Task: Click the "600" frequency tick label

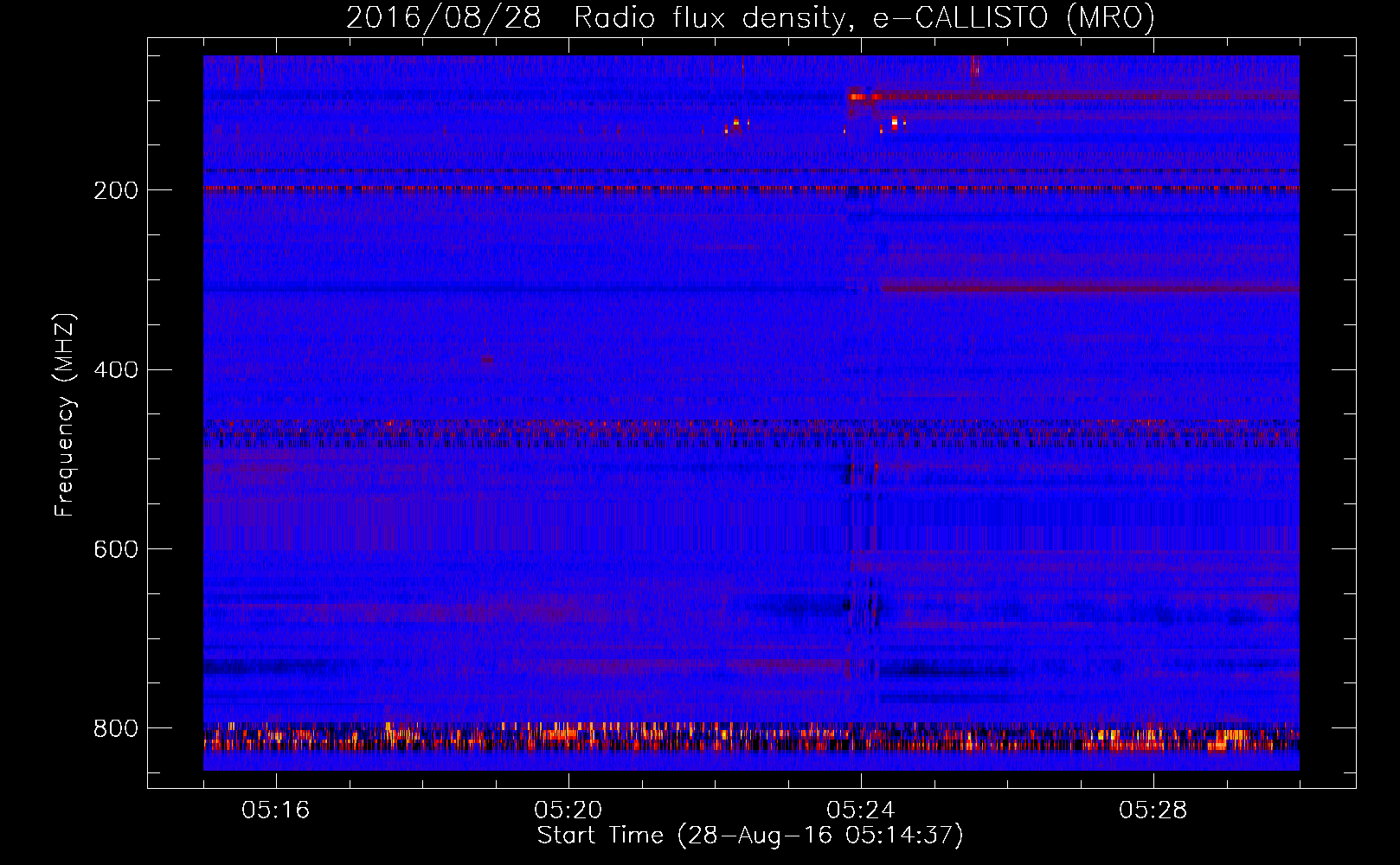Action: click(116, 550)
